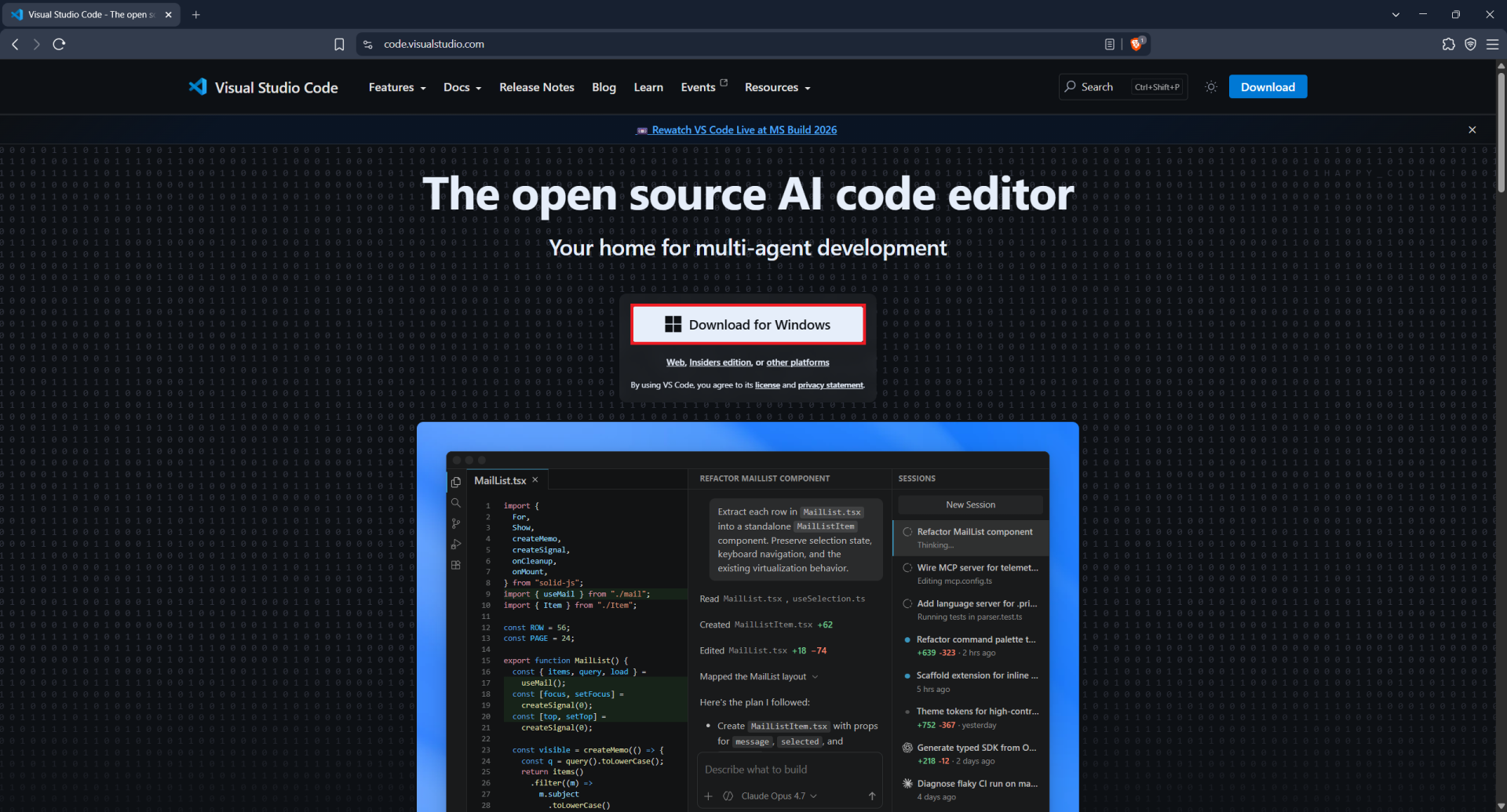Close the Visual Studio Code browser tab
Screen dimensions: 1507x812
168,15
